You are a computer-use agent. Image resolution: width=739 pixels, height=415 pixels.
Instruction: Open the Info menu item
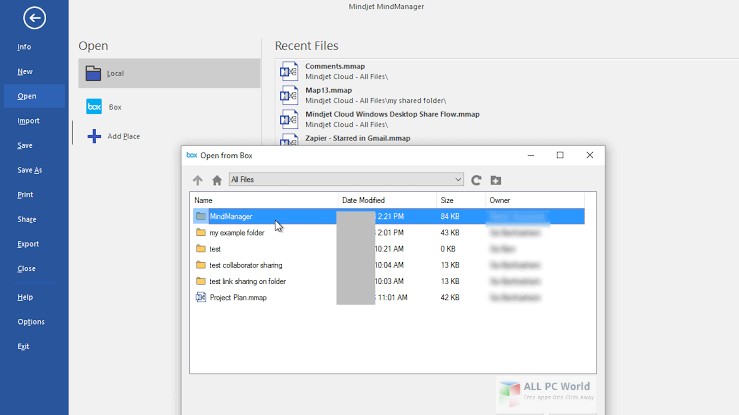click(24, 47)
